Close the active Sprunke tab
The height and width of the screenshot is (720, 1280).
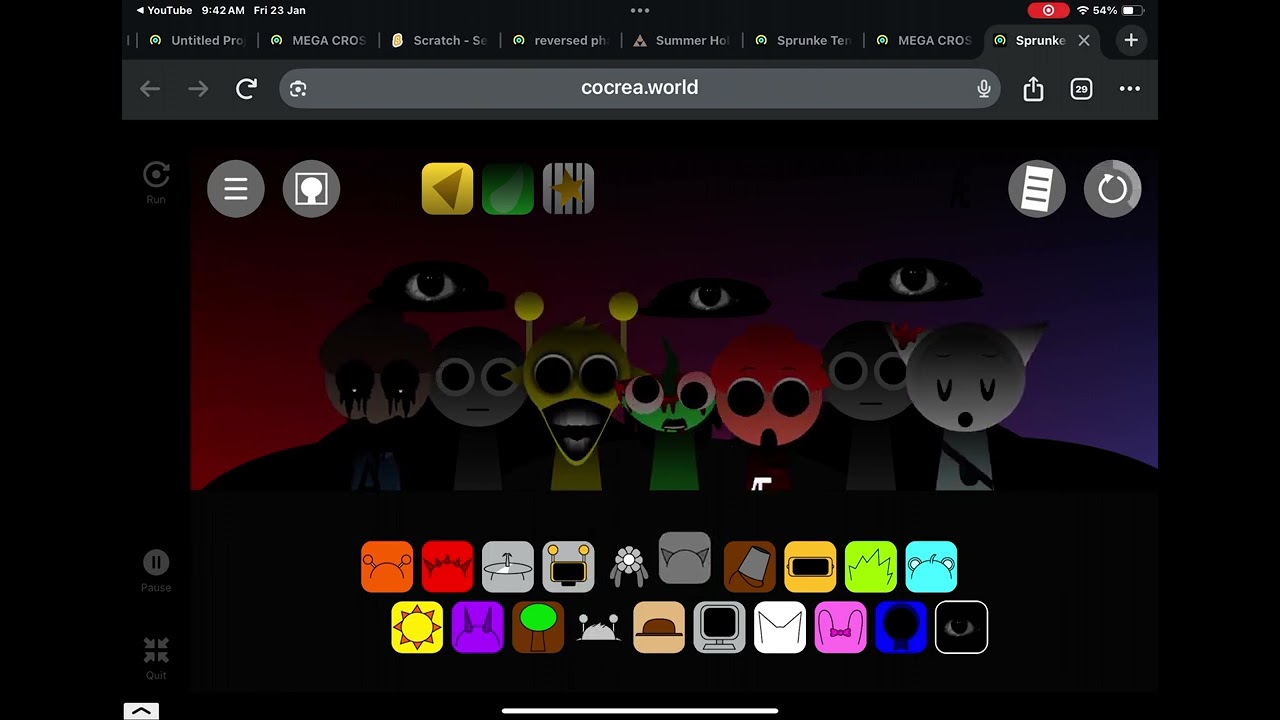[x=1084, y=40]
